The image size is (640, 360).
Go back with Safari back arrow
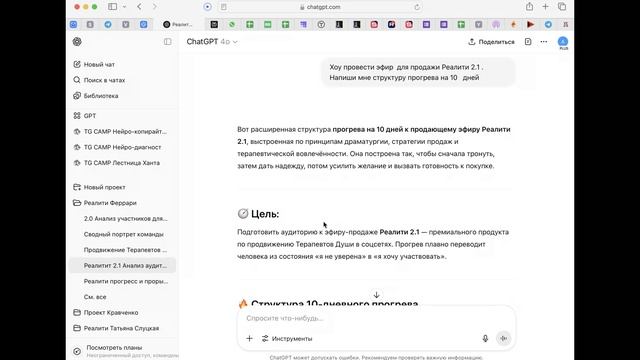click(139, 7)
